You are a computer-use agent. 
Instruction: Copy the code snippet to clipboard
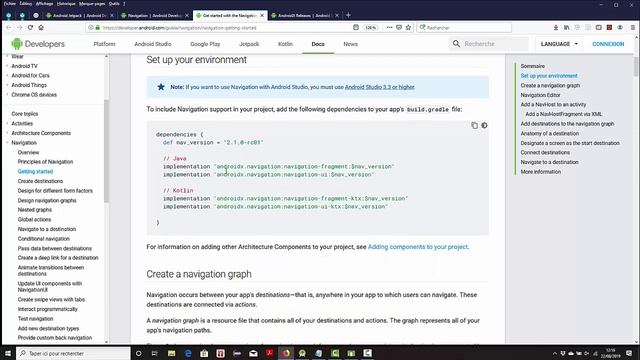coord(474,125)
